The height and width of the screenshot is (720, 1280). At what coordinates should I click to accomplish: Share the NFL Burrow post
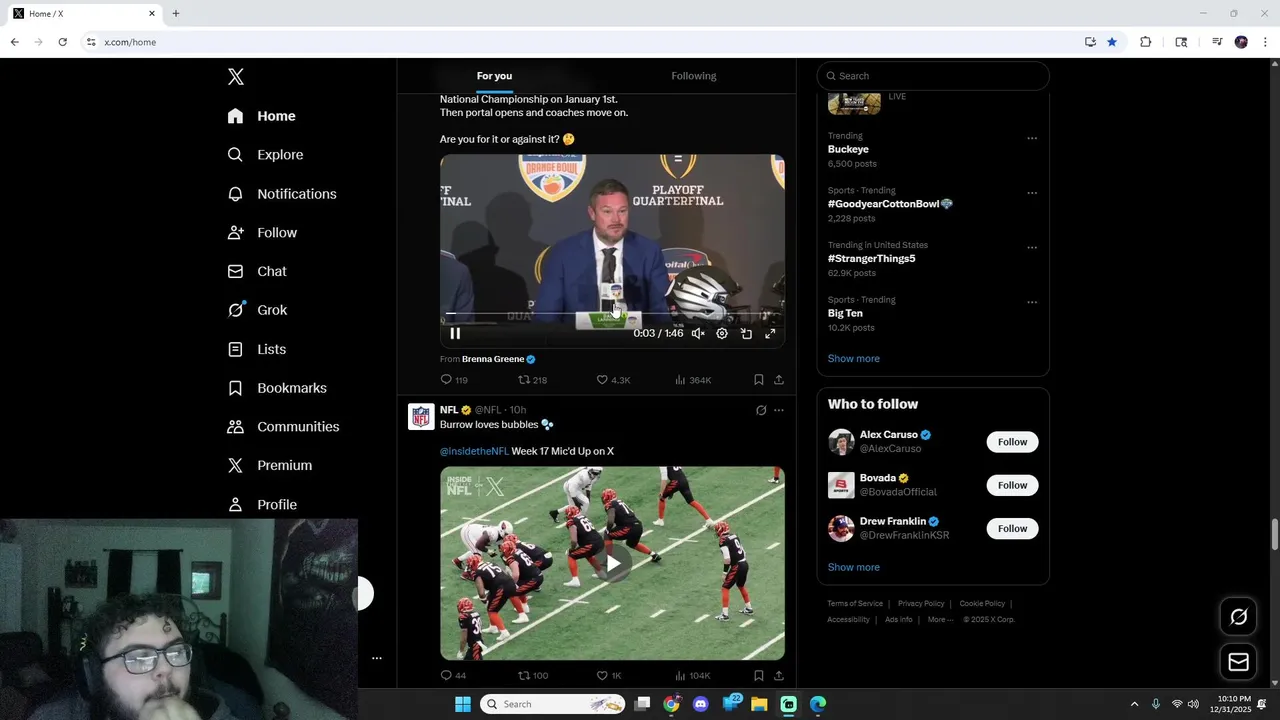click(x=779, y=676)
